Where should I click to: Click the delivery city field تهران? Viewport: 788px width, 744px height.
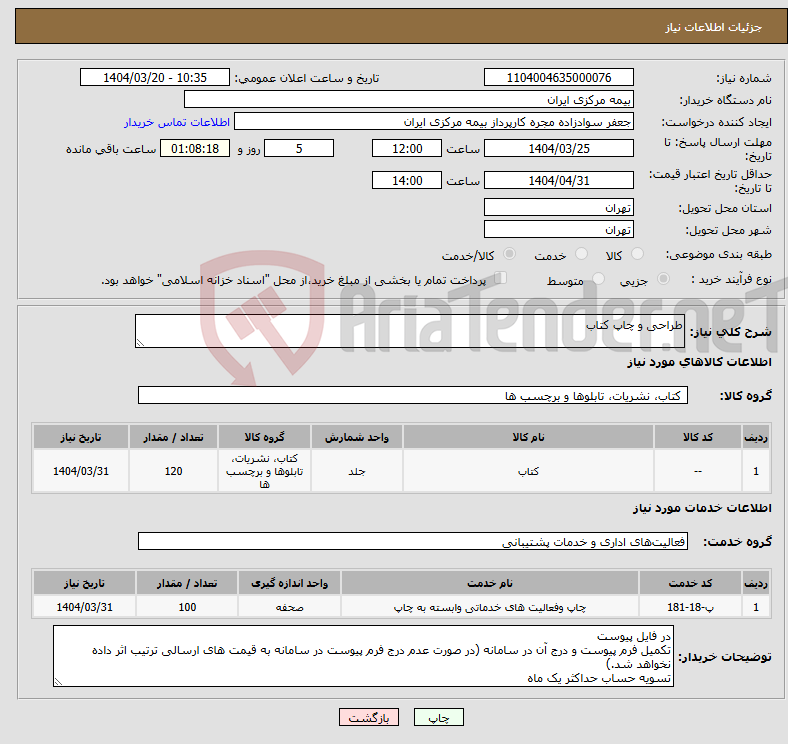[558, 229]
